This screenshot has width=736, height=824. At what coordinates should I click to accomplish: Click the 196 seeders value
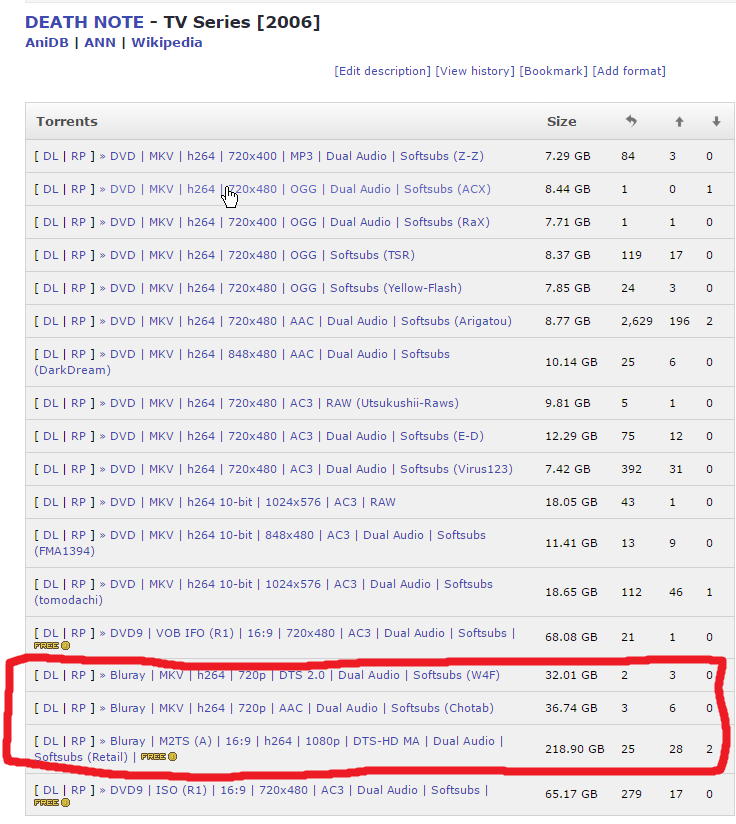point(679,321)
